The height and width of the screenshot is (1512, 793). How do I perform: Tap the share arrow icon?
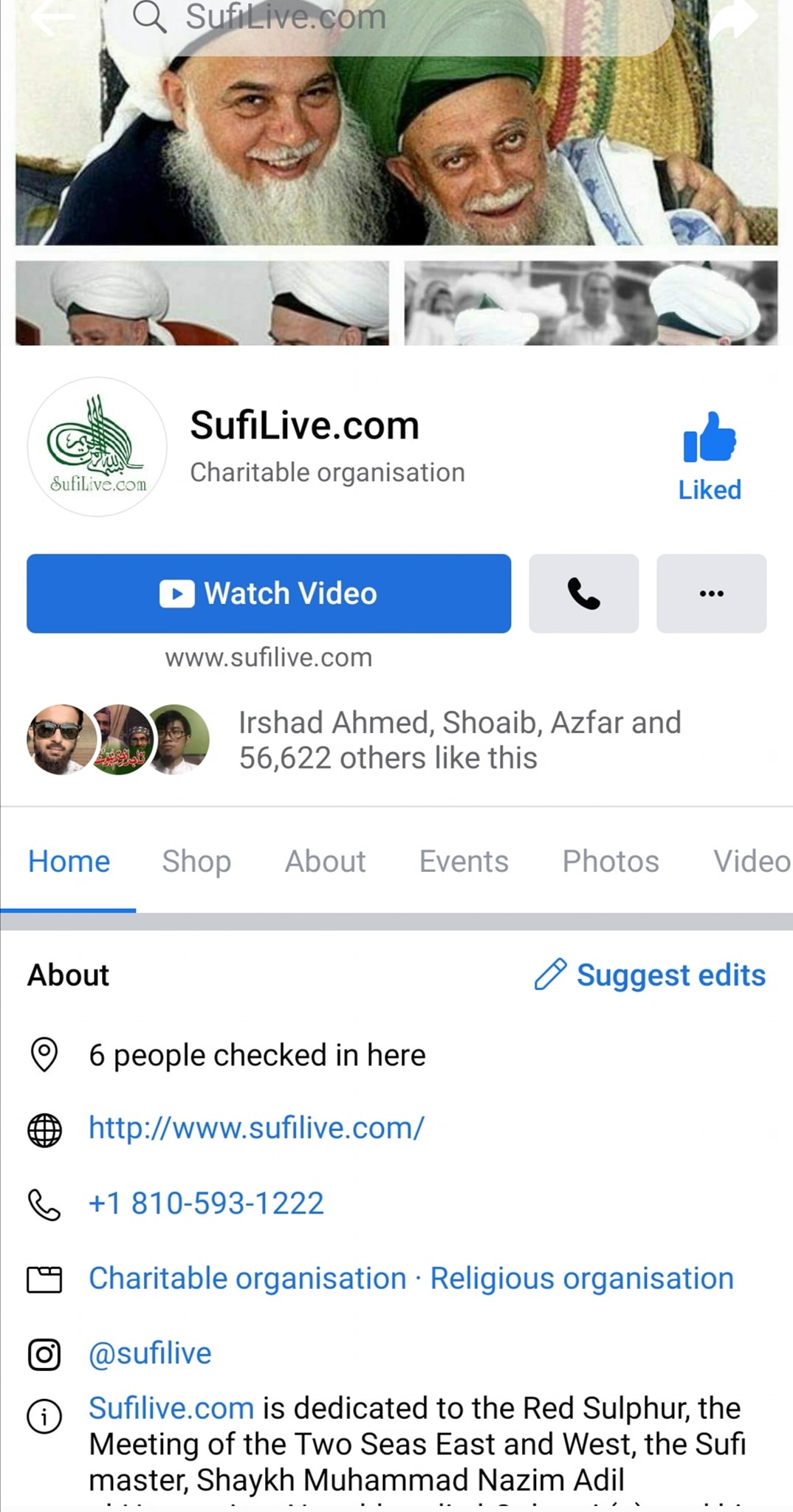tap(733, 18)
